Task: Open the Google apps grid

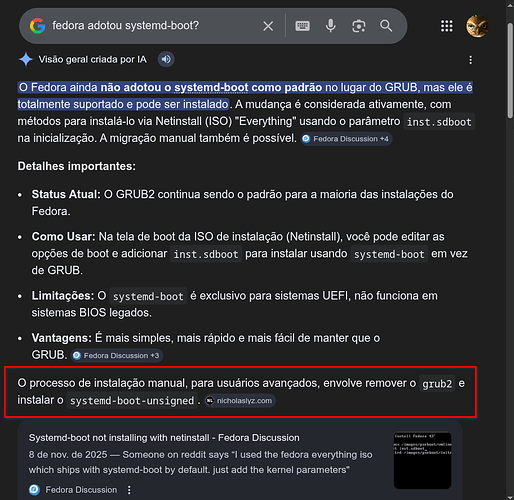Action: 447,26
